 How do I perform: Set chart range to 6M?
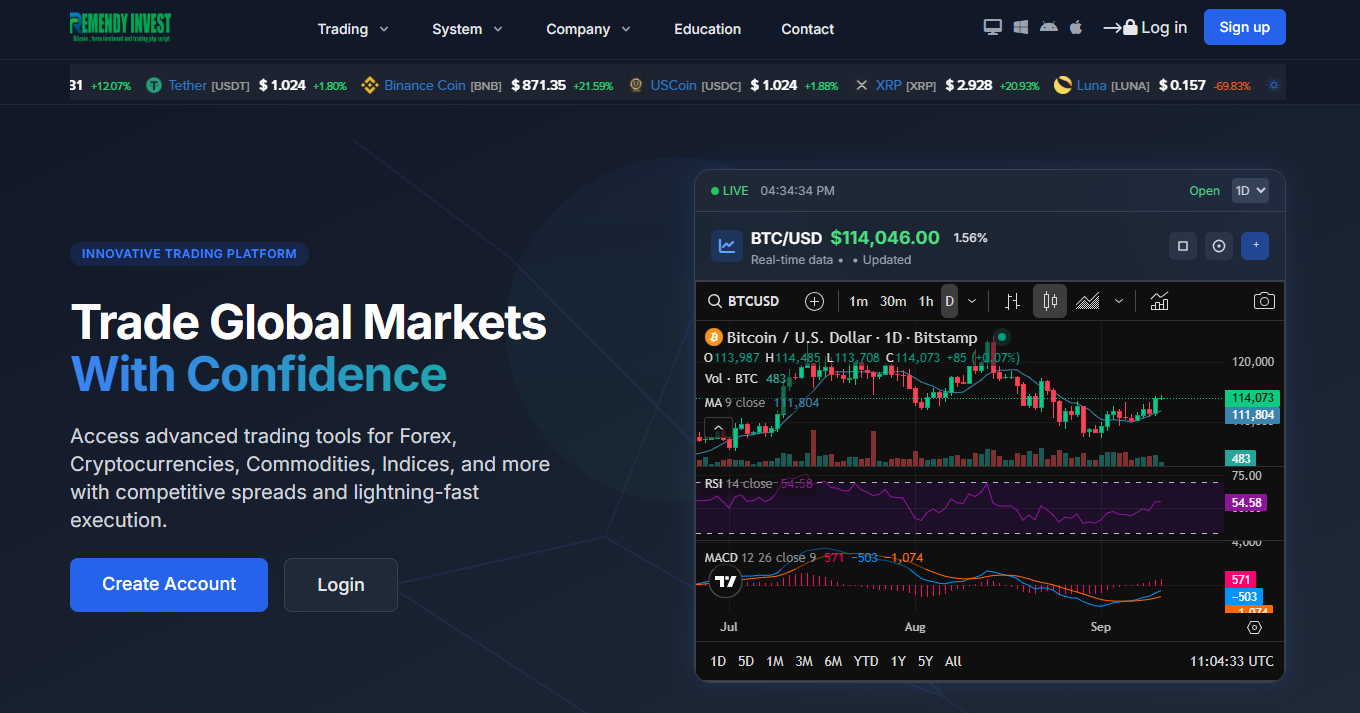click(x=833, y=661)
